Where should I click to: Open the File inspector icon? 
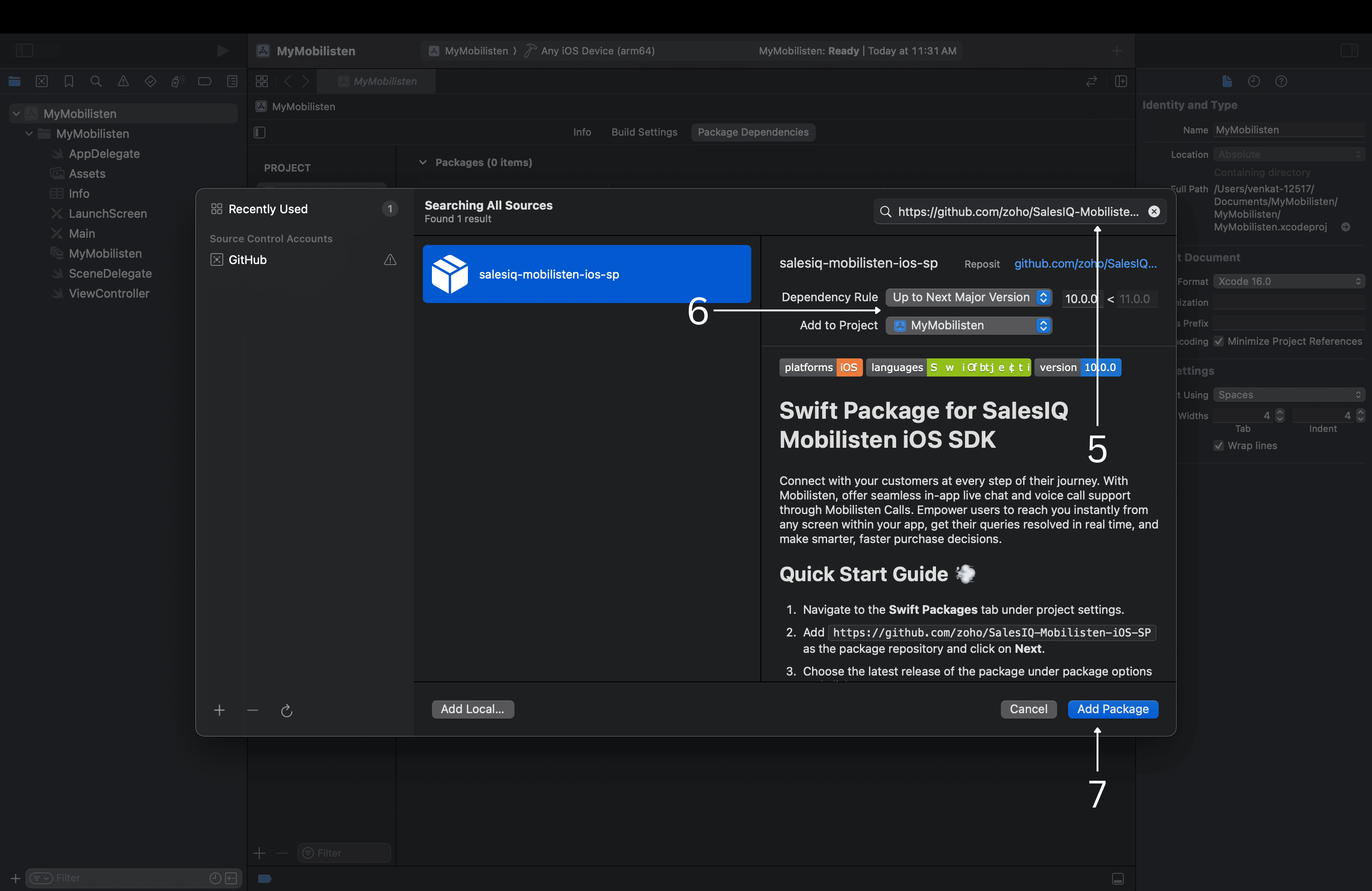tap(1227, 81)
